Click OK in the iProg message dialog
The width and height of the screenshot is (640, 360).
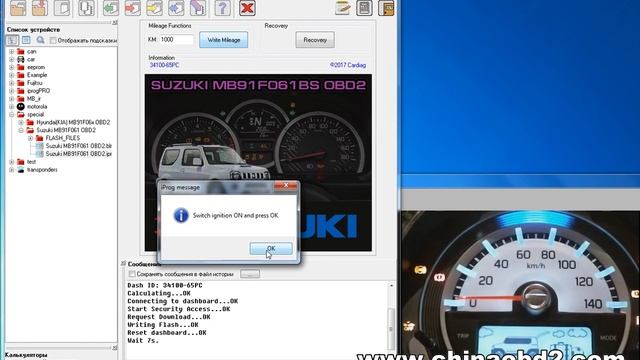(x=271, y=249)
